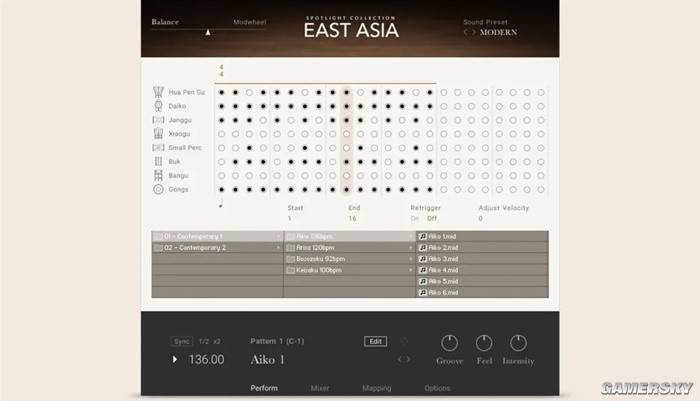Click the MIDI icon of Aiko 4.mid
The width and height of the screenshot is (700, 401).
[423, 270]
